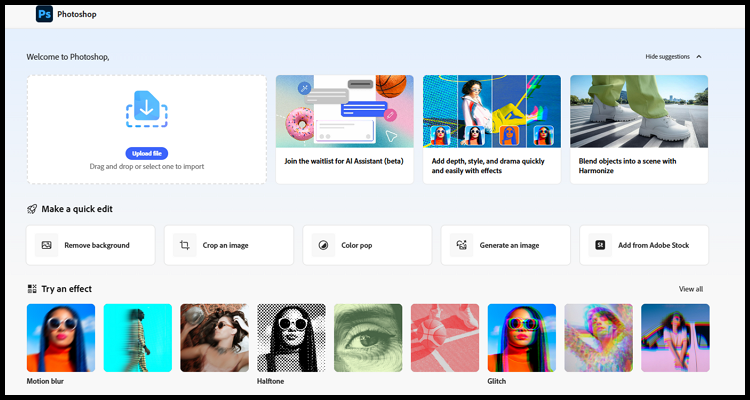Hide suggestions text link
This screenshot has height=400, width=750.
click(667, 57)
